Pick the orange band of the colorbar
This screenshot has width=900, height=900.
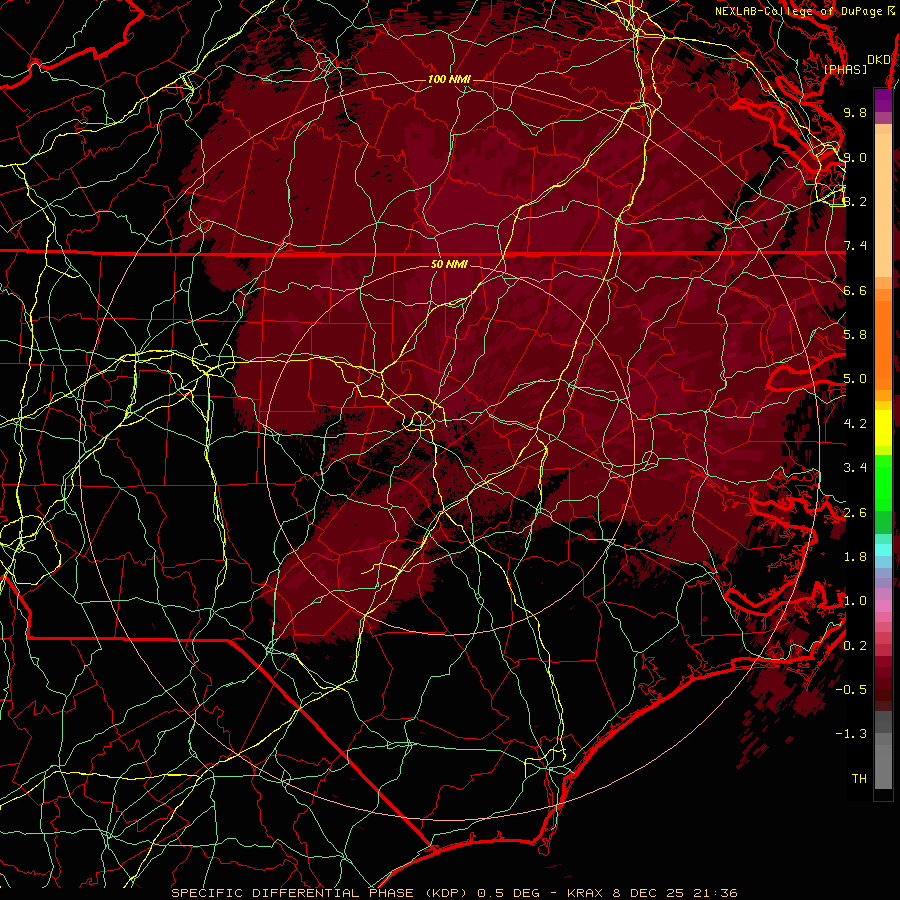883,344
